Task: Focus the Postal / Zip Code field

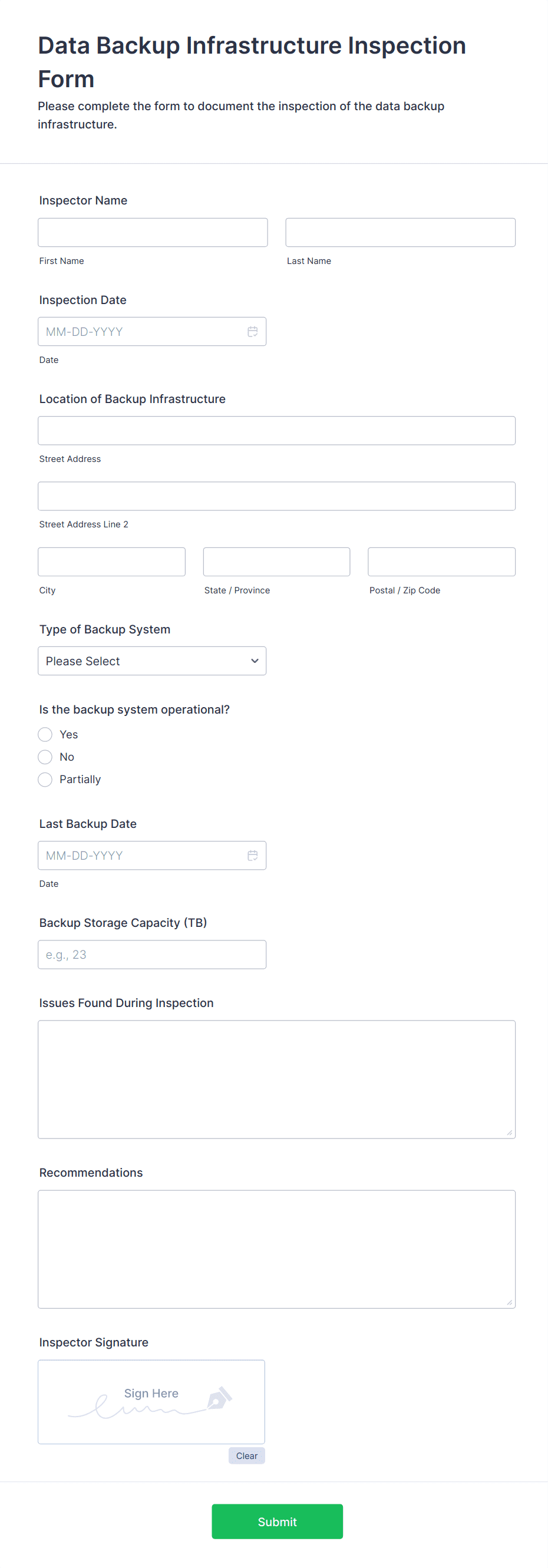Action: [x=441, y=562]
